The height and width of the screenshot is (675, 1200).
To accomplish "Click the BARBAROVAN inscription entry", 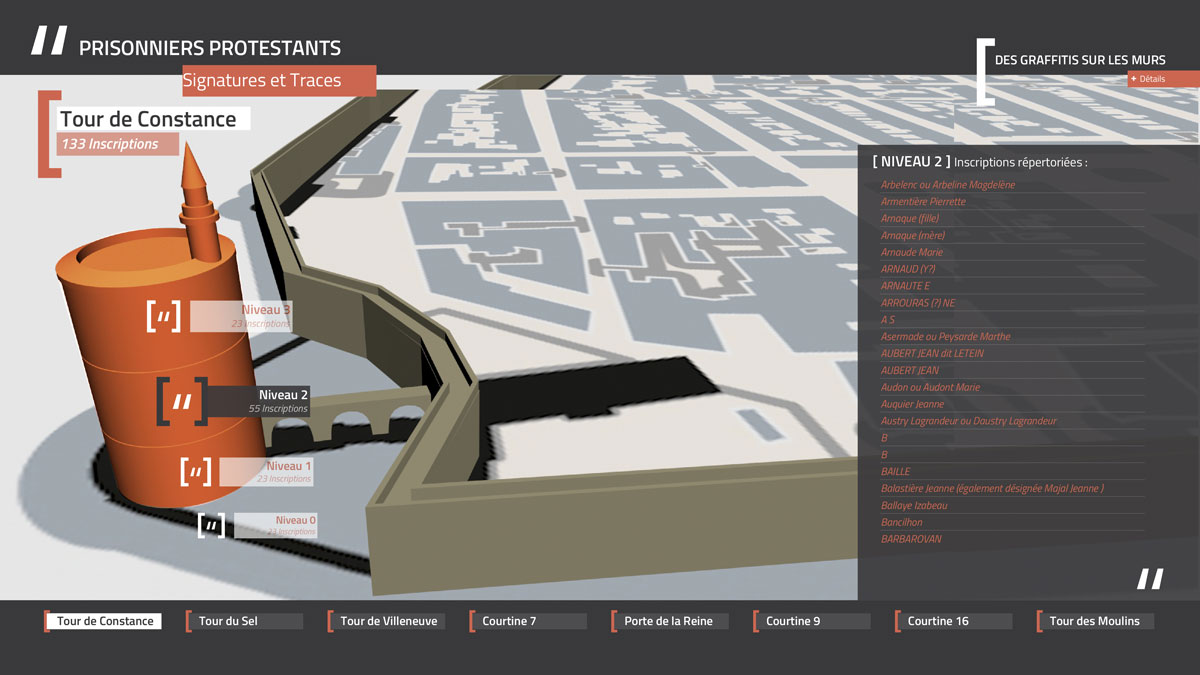I will 911,539.
